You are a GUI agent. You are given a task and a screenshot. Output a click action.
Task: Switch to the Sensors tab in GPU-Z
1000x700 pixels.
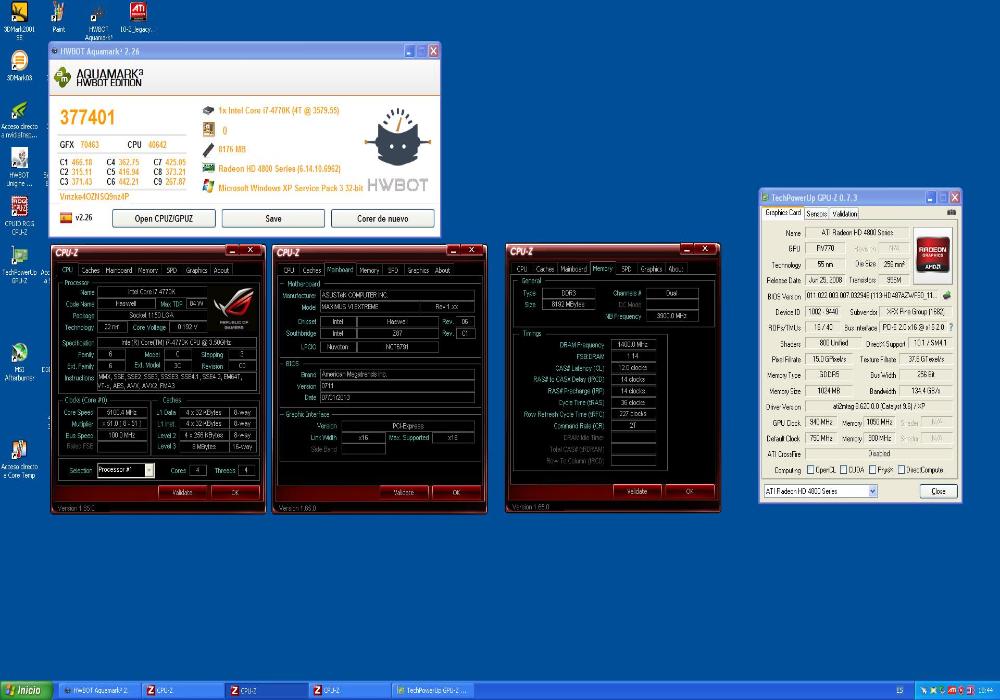(x=816, y=214)
